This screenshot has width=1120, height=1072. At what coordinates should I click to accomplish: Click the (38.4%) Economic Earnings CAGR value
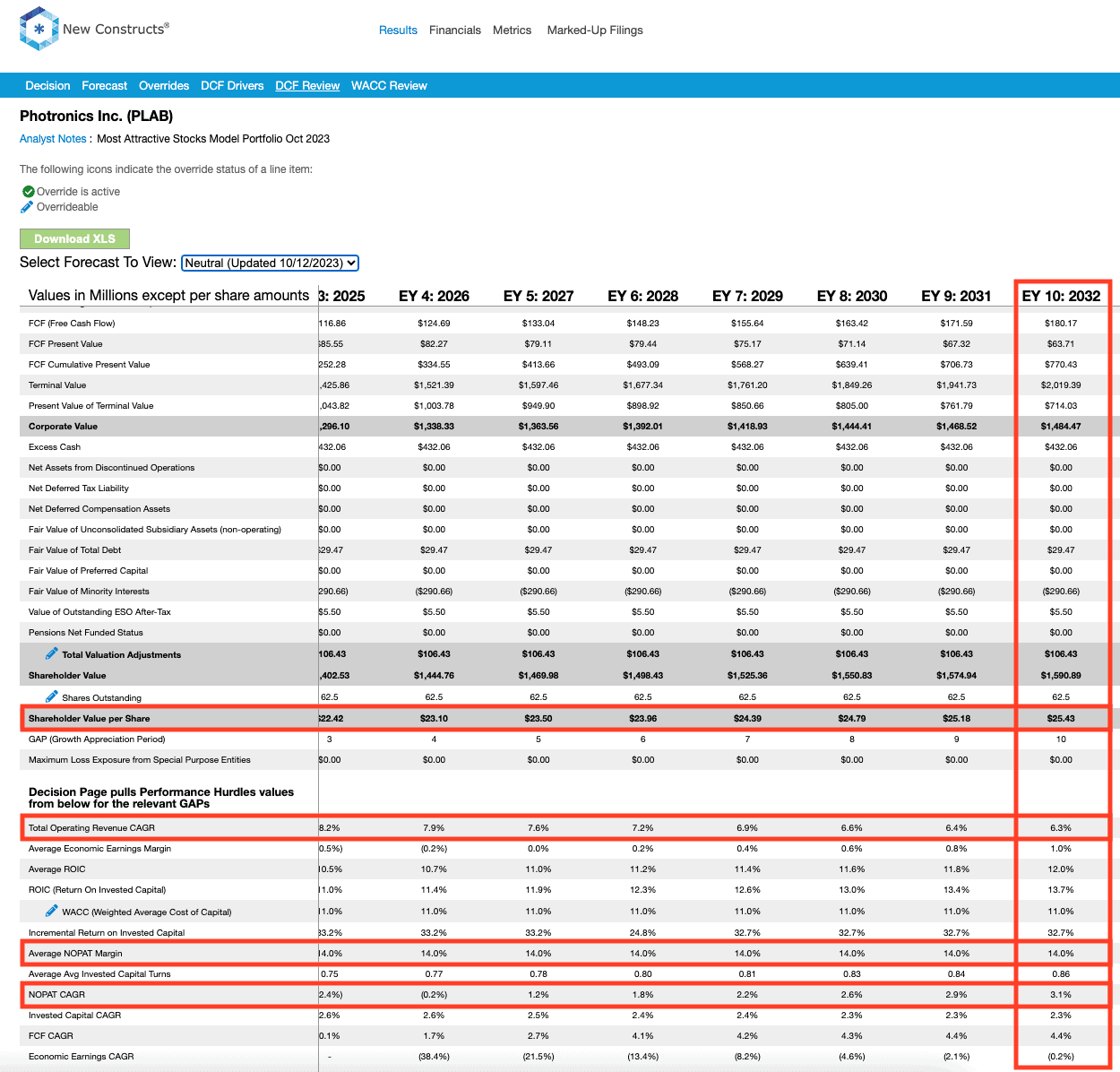[x=434, y=1057]
